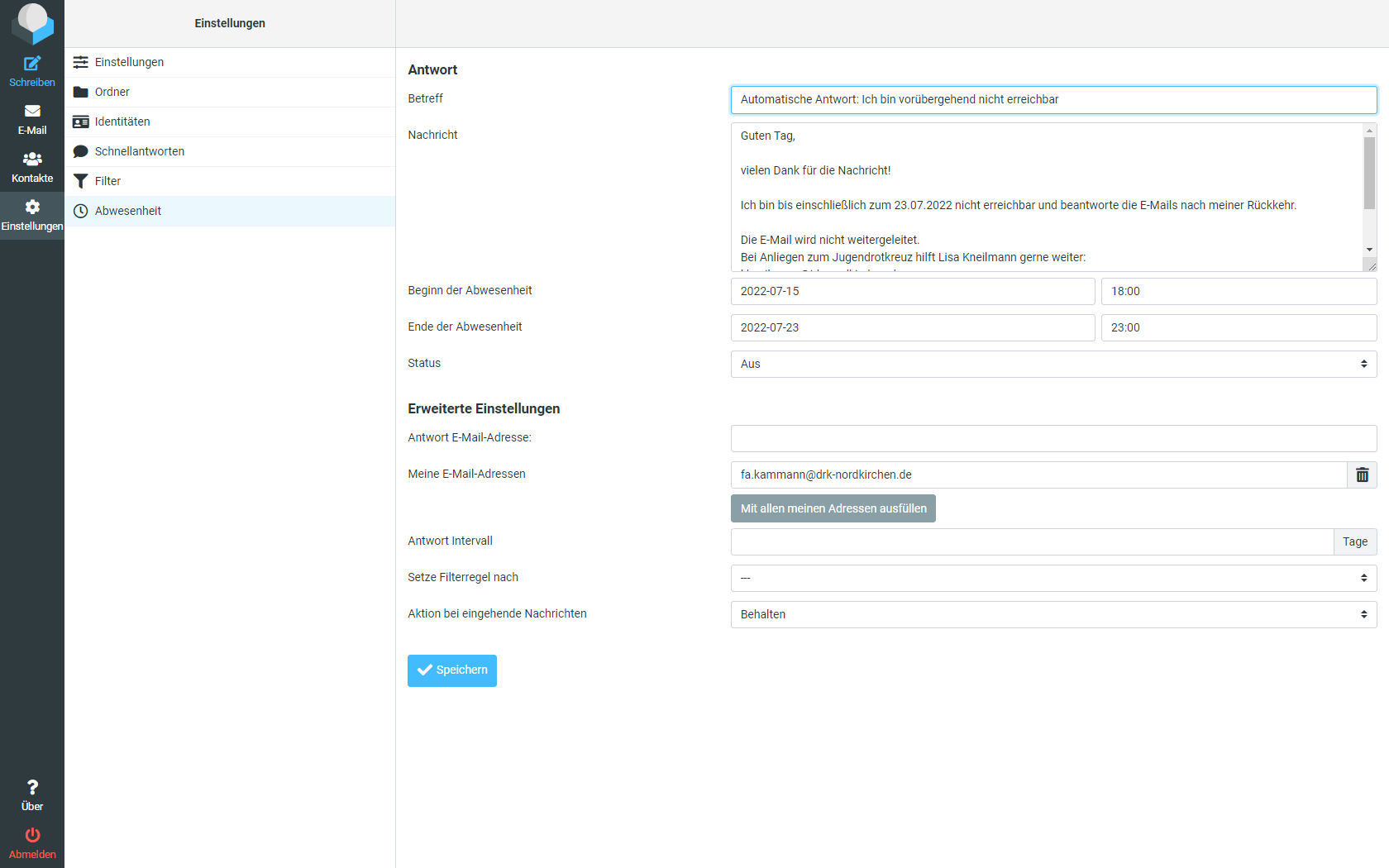1389x868 pixels.
Task: Click the Ende der Abwesenheit date field
Action: 912,328
